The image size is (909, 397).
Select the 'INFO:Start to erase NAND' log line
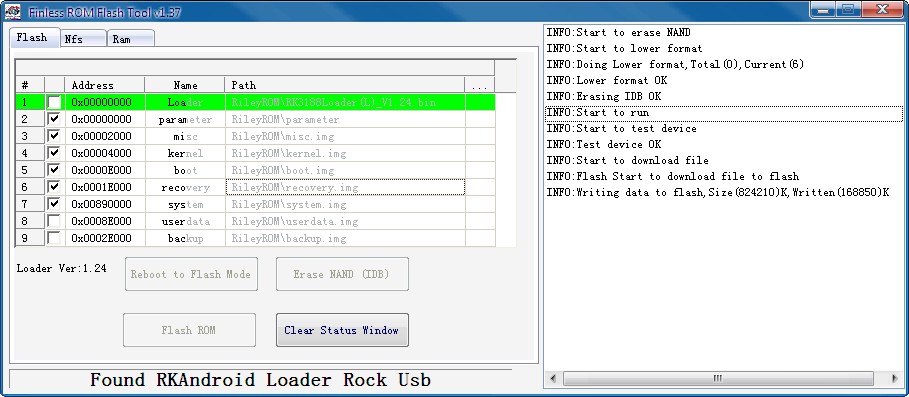tap(724, 32)
